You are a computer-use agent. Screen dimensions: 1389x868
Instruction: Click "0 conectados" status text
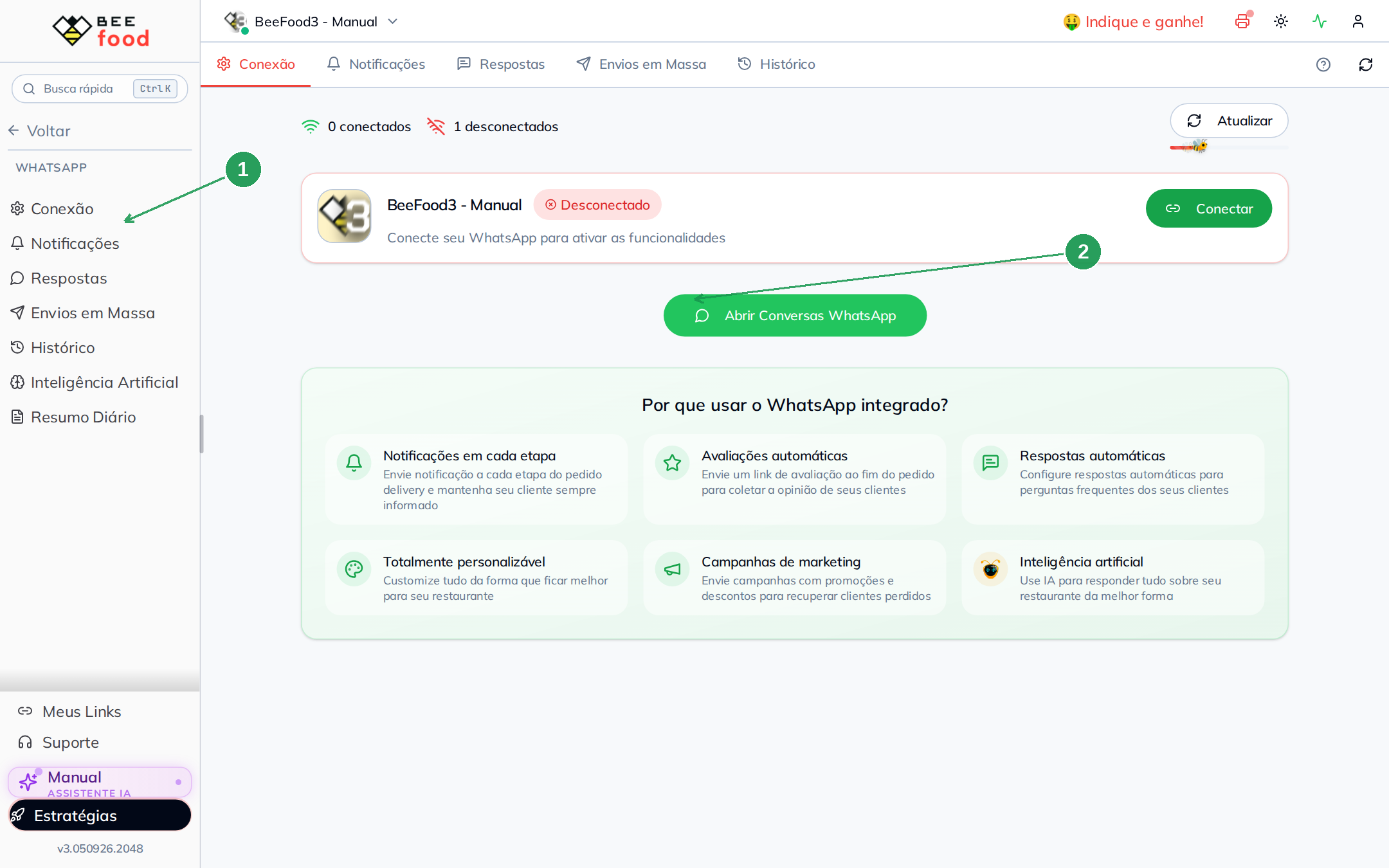(369, 127)
